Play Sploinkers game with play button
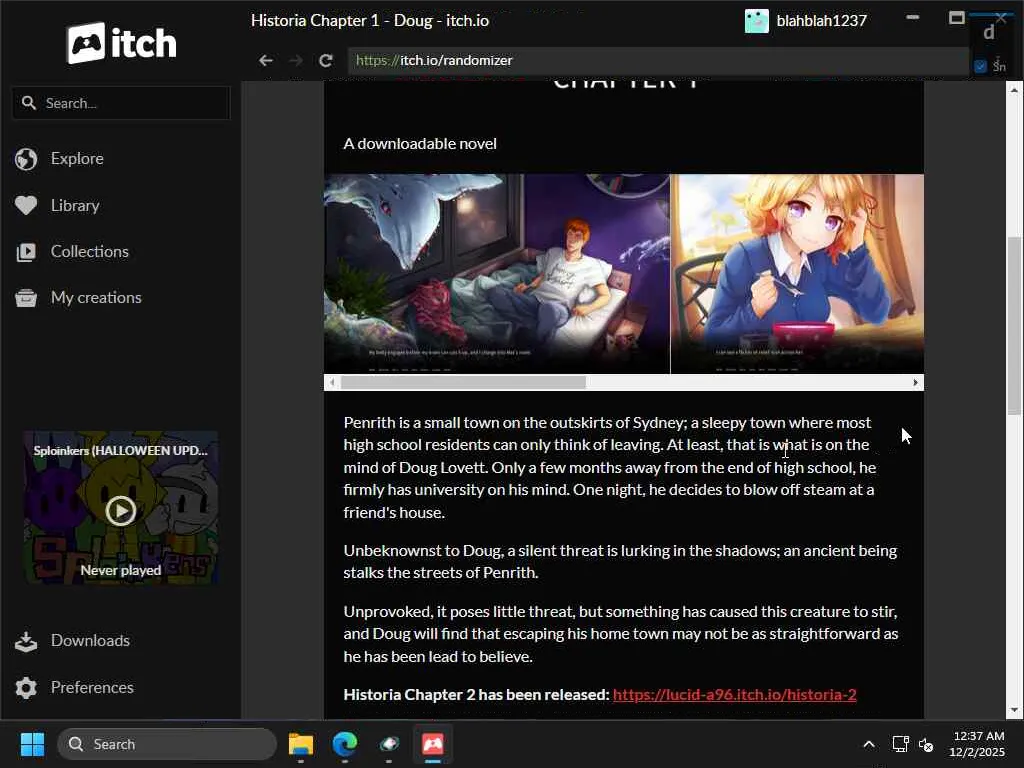Image resolution: width=1024 pixels, height=768 pixels. (x=121, y=511)
